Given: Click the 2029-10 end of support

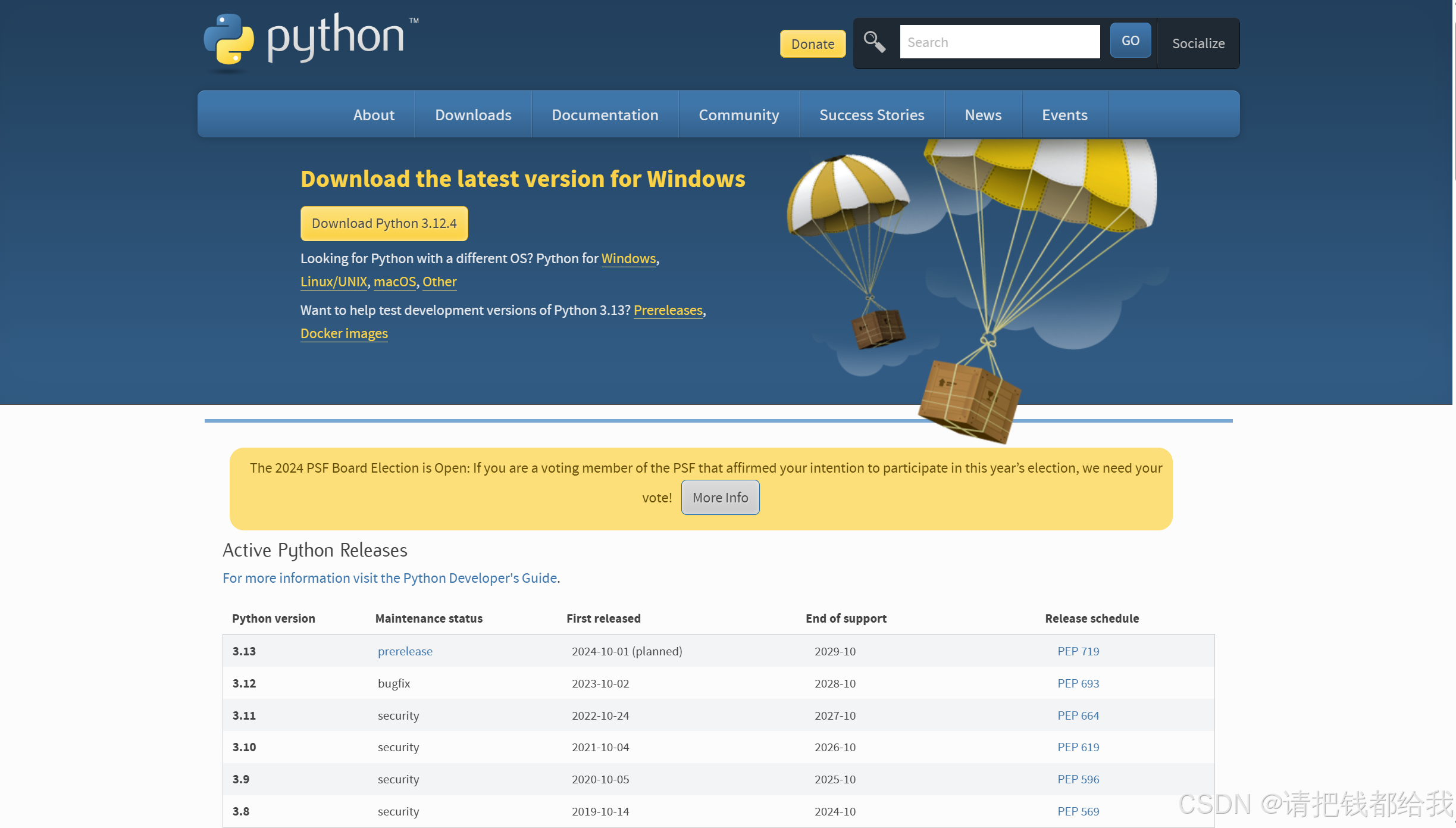Looking at the screenshot, I should (x=835, y=651).
